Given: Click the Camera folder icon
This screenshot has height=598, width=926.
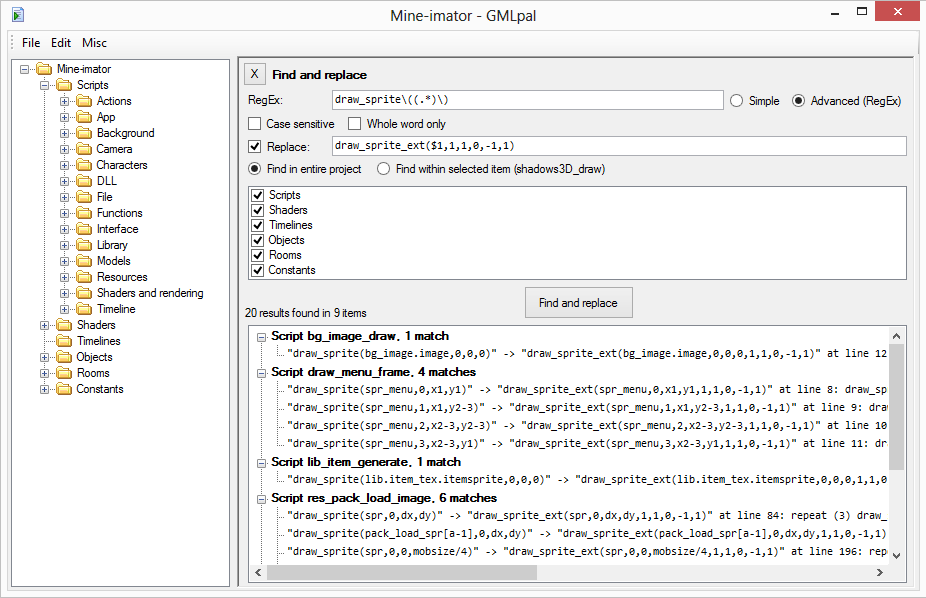Looking at the screenshot, I should 84,149.
